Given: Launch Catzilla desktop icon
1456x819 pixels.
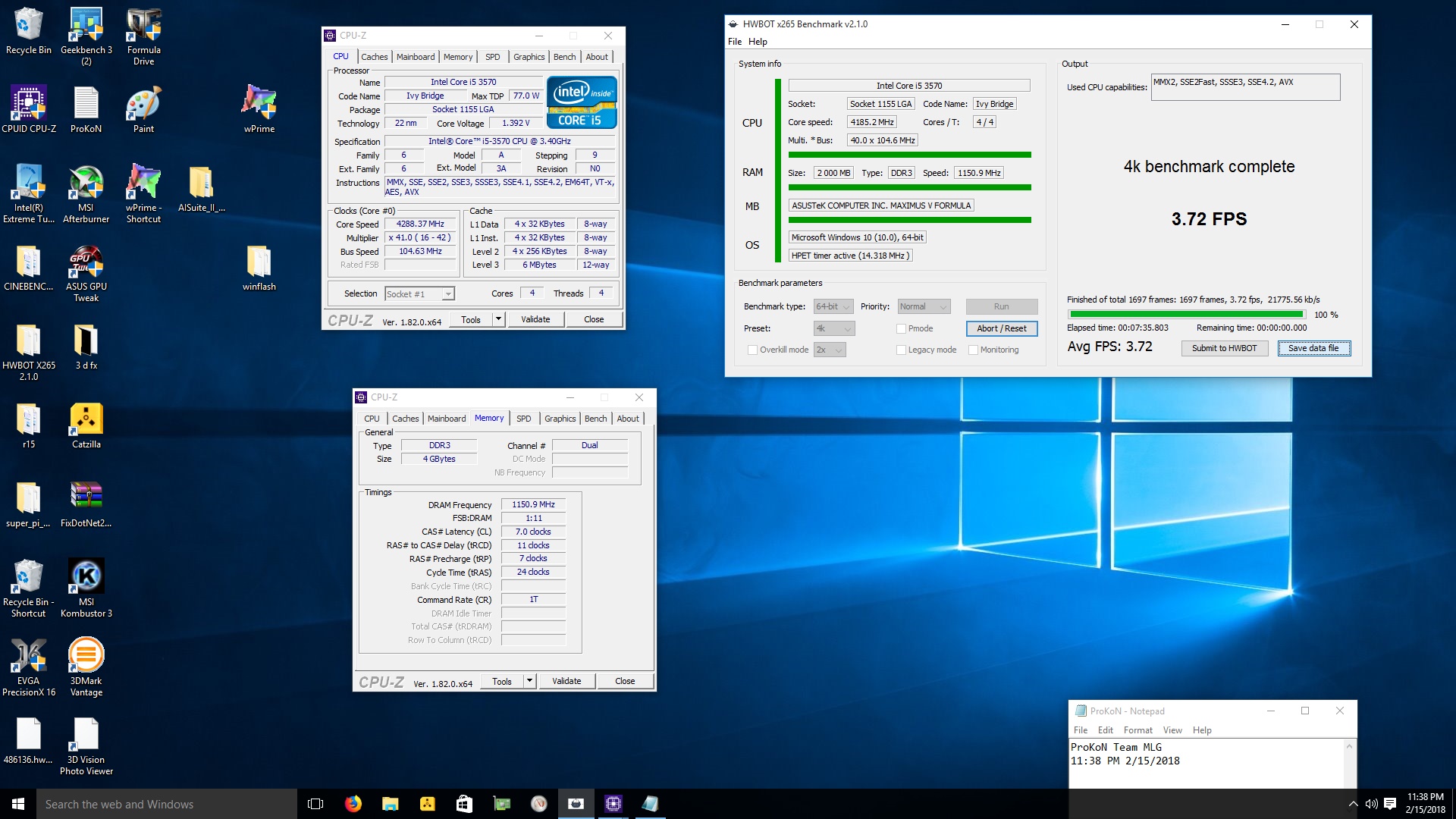Looking at the screenshot, I should [x=86, y=425].
